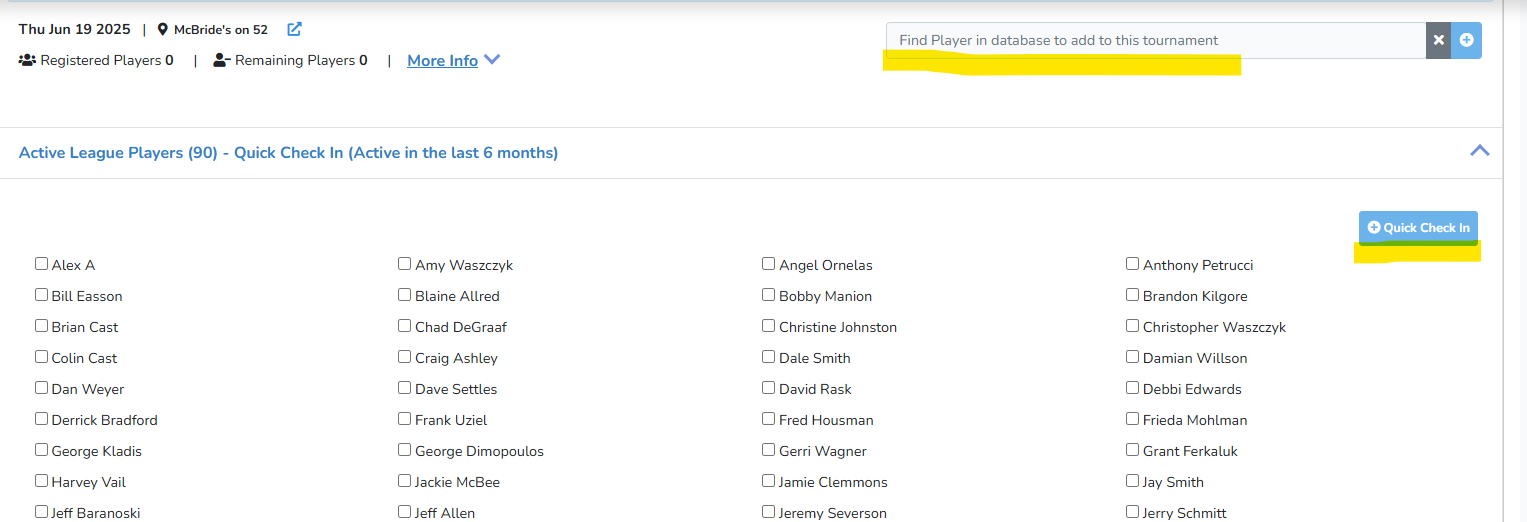Select the Harvey Vail checkbox

(x=41, y=481)
